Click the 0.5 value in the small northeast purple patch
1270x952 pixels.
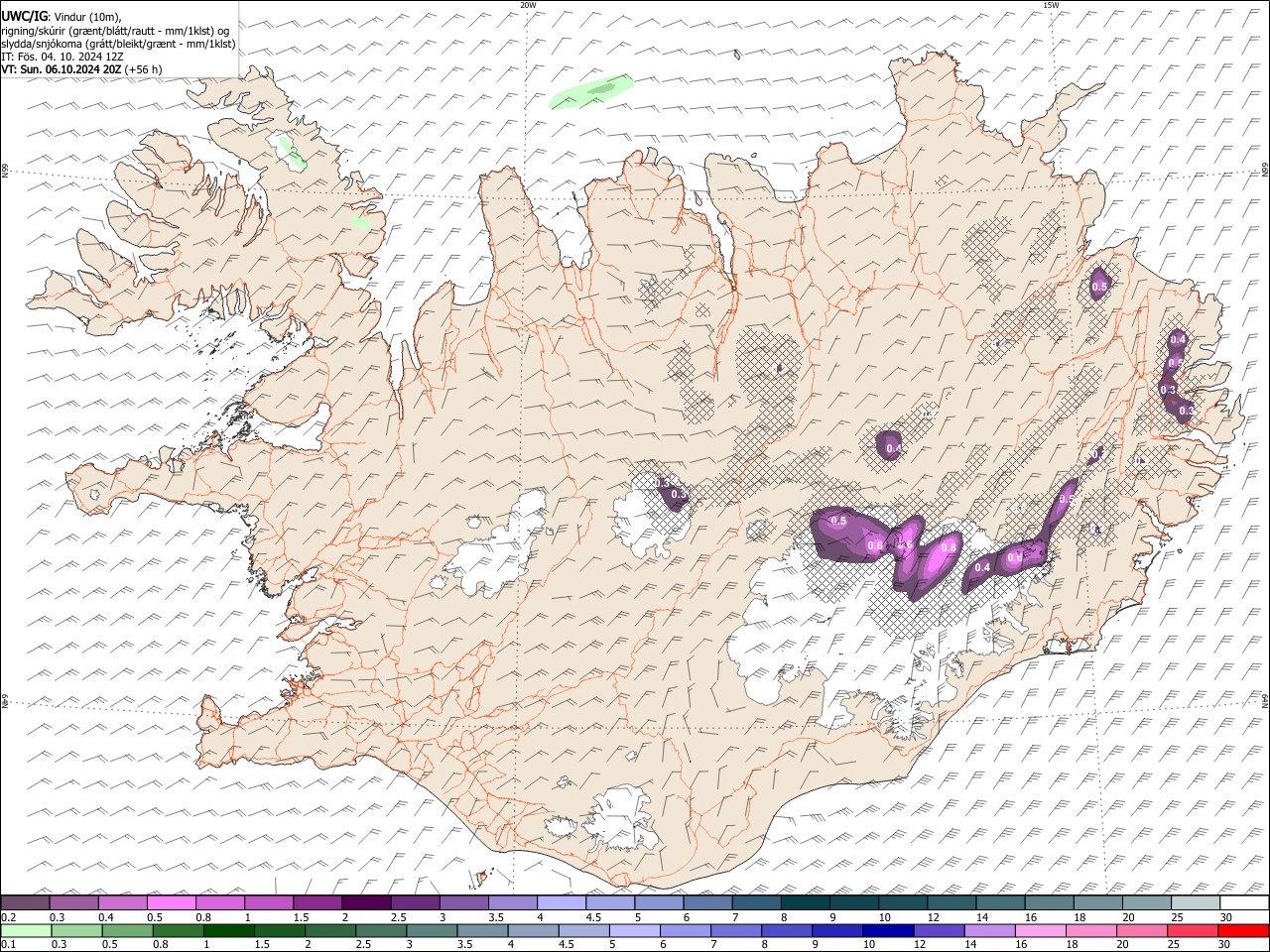click(x=1099, y=287)
